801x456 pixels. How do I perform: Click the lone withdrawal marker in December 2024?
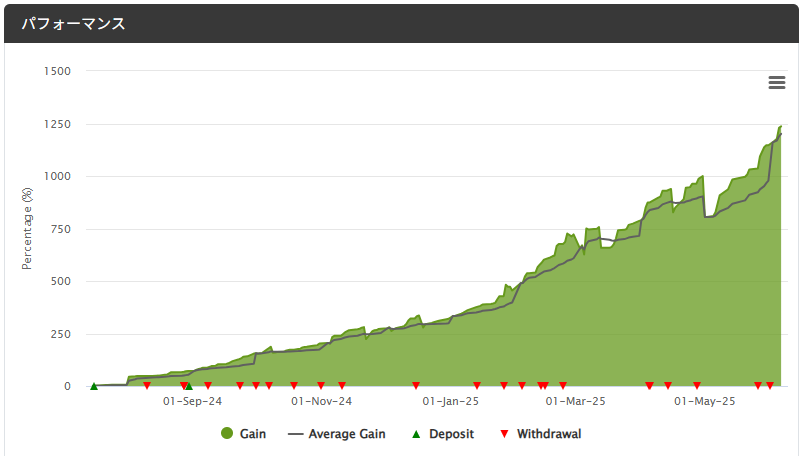tap(416, 386)
